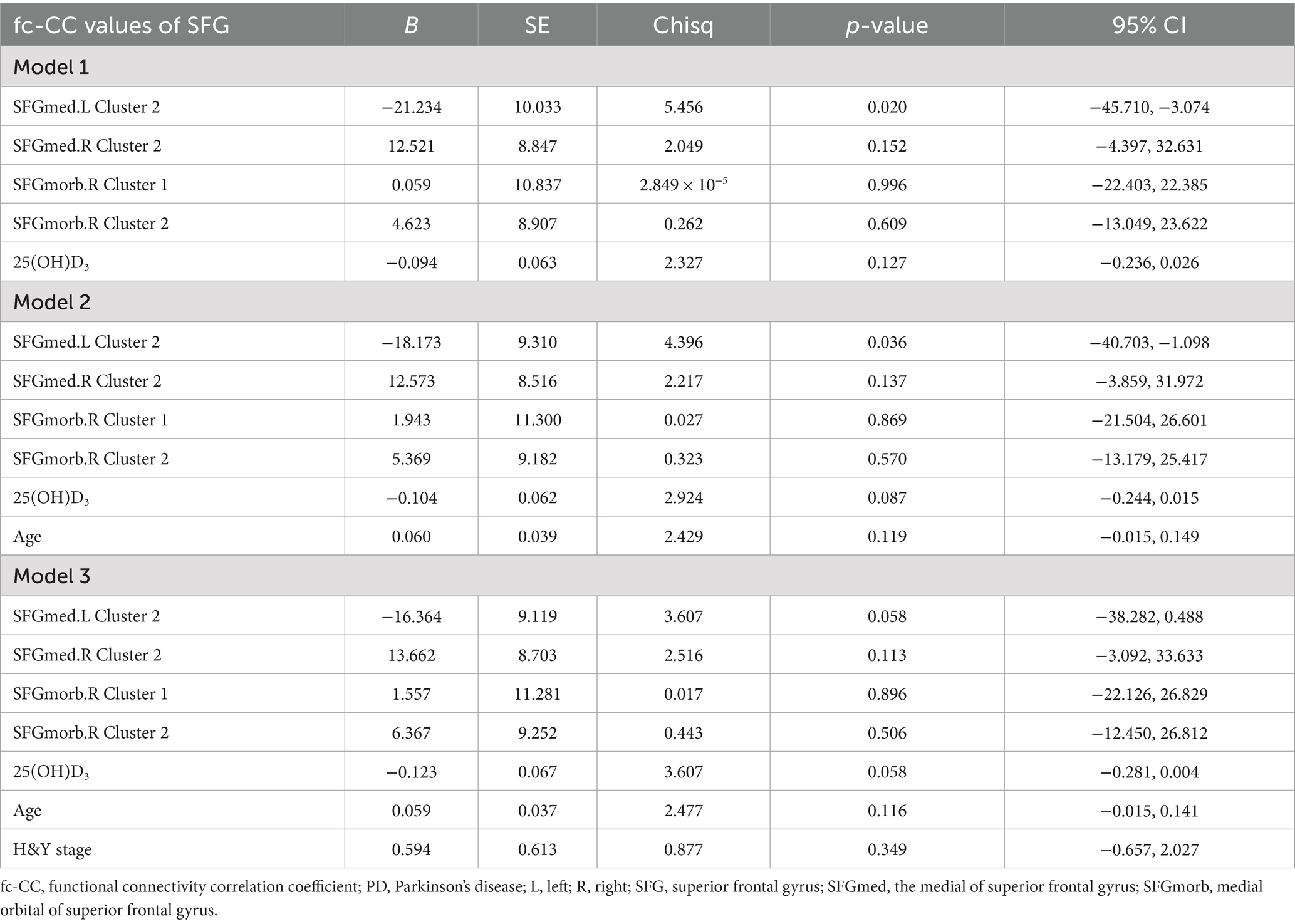Click the 'fc-CC values of SFG' column header

[x=121, y=25]
